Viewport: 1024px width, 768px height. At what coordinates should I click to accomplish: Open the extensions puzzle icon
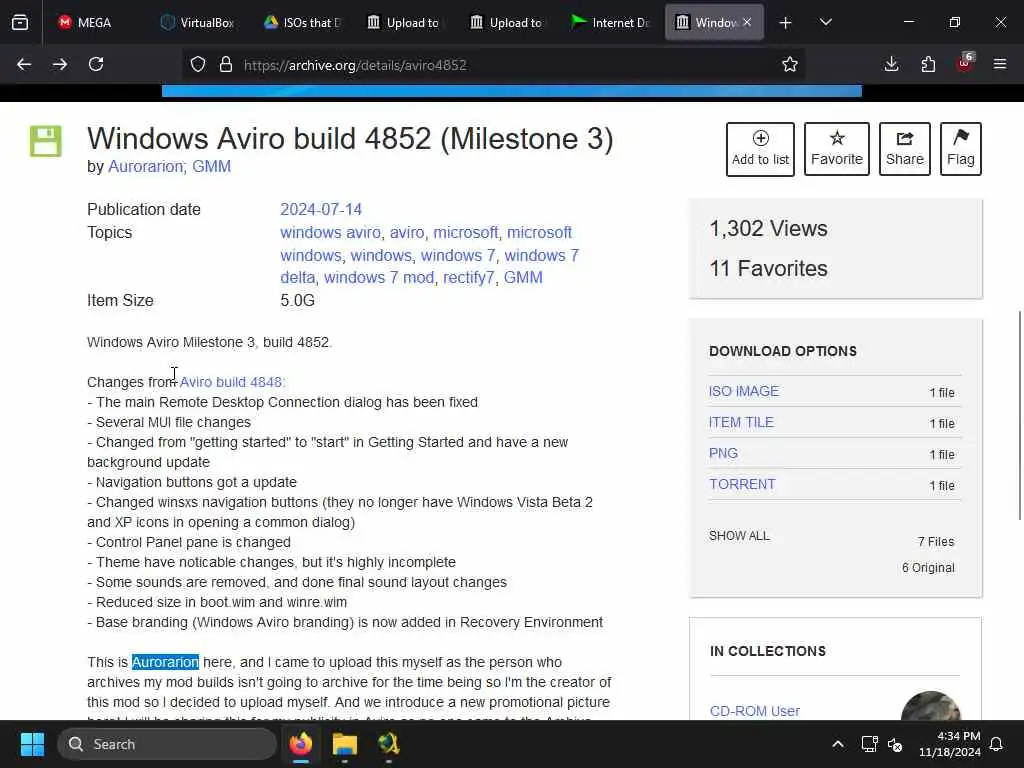tap(928, 65)
